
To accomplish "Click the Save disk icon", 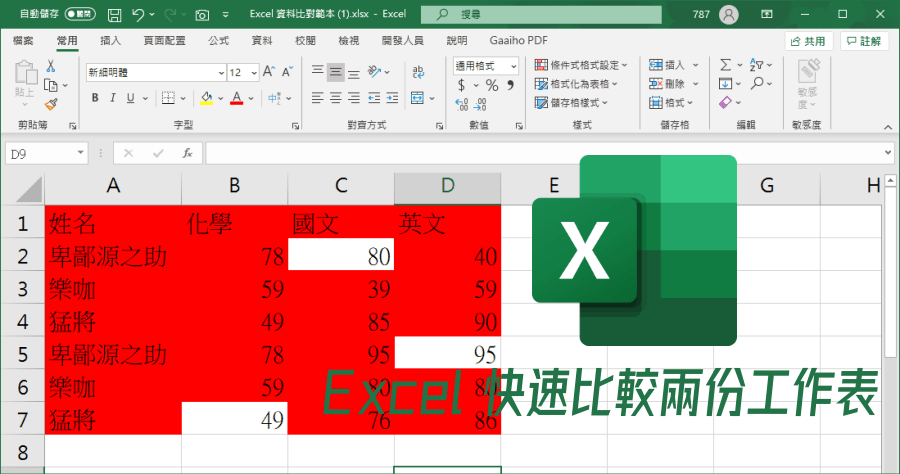I will pos(115,14).
